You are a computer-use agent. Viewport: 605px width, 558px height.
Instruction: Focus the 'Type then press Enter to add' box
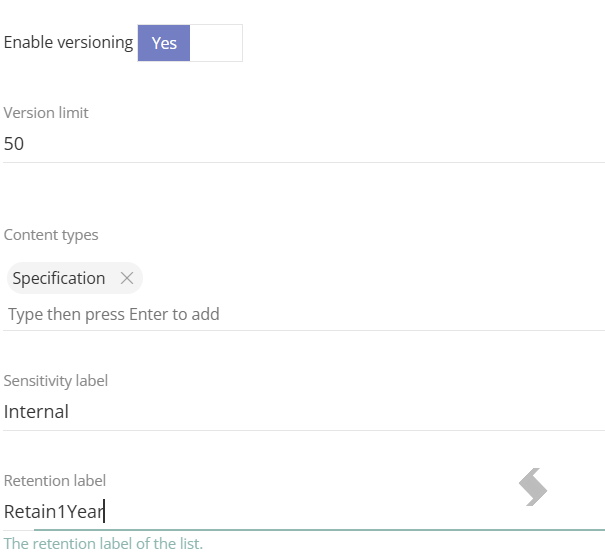tap(304, 314)
